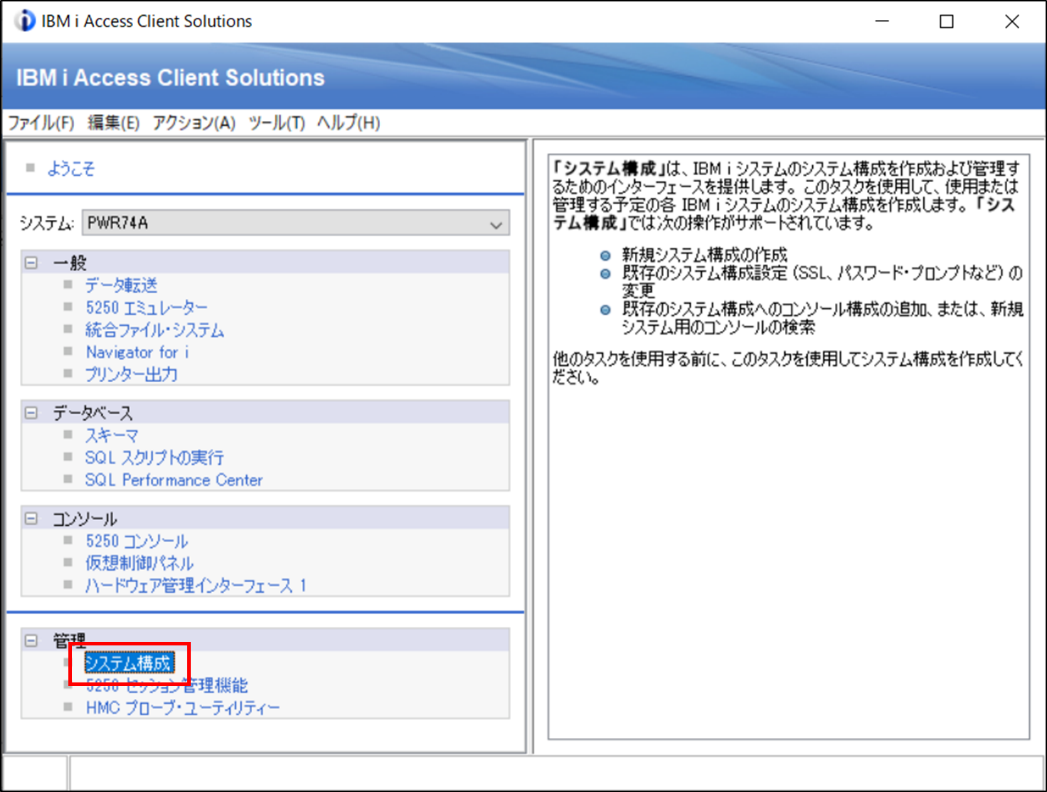Open the ヘルプ(H) menu
The width and height of the screenshot is (1047, 792).
point(349,123)
